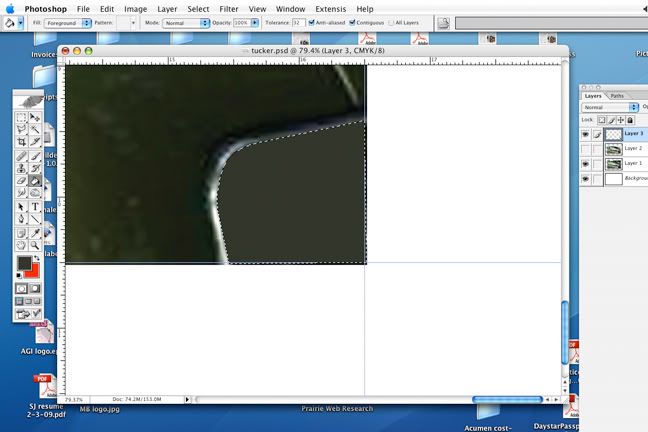Reset to default black and white colors
This screenshot has height=432, width=648.
(19, 275)
